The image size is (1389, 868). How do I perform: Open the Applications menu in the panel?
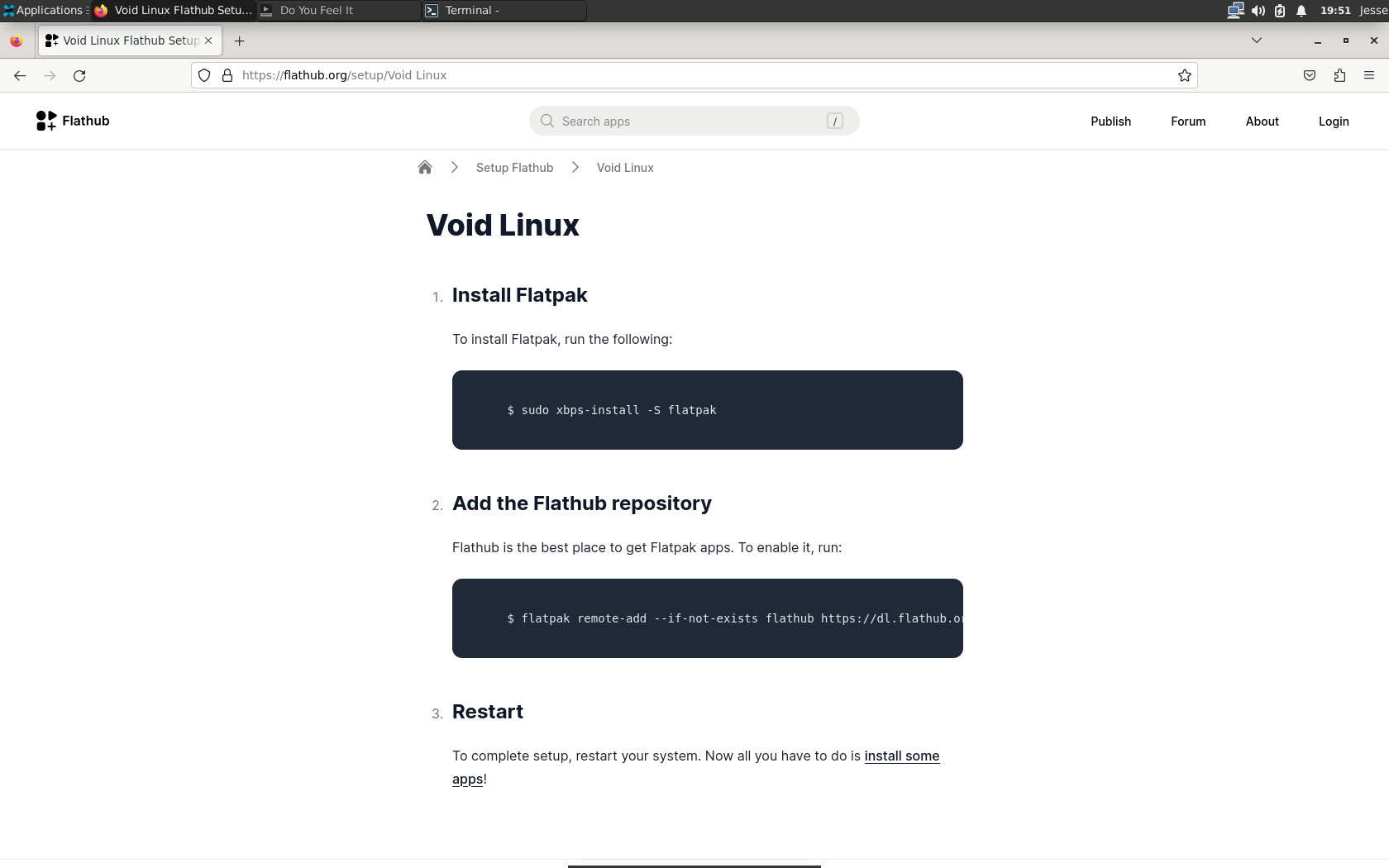[x=45, y=10]
